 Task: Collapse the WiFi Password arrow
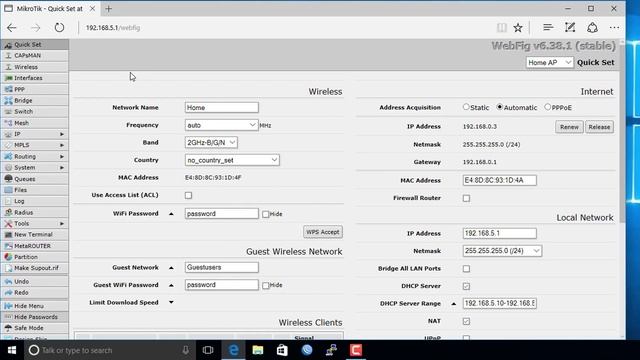click(171, 214)
